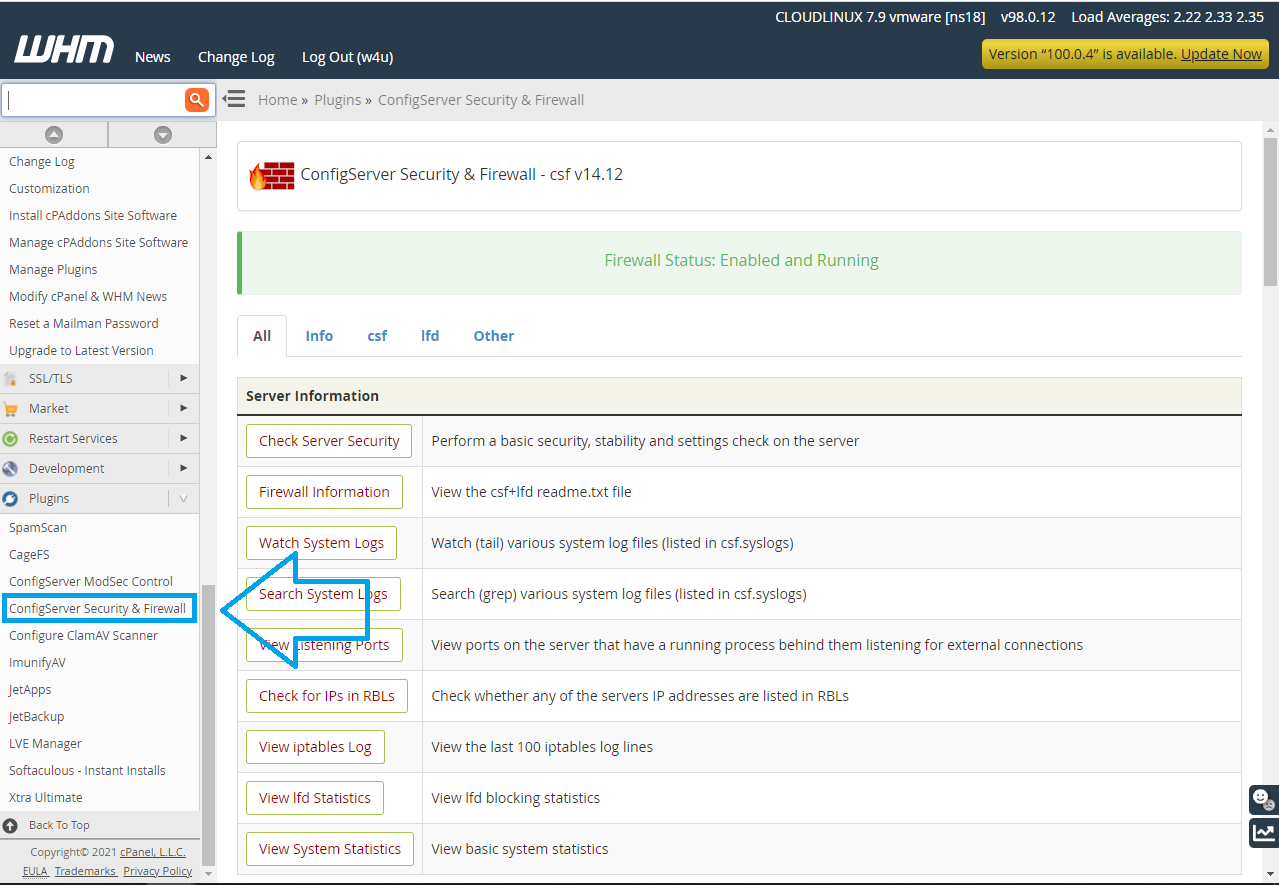Open the statistics chart icon
Image resolution: width=1279 pixels, height=885 pixels.
pyautogui.click(x=1264, y=832)
